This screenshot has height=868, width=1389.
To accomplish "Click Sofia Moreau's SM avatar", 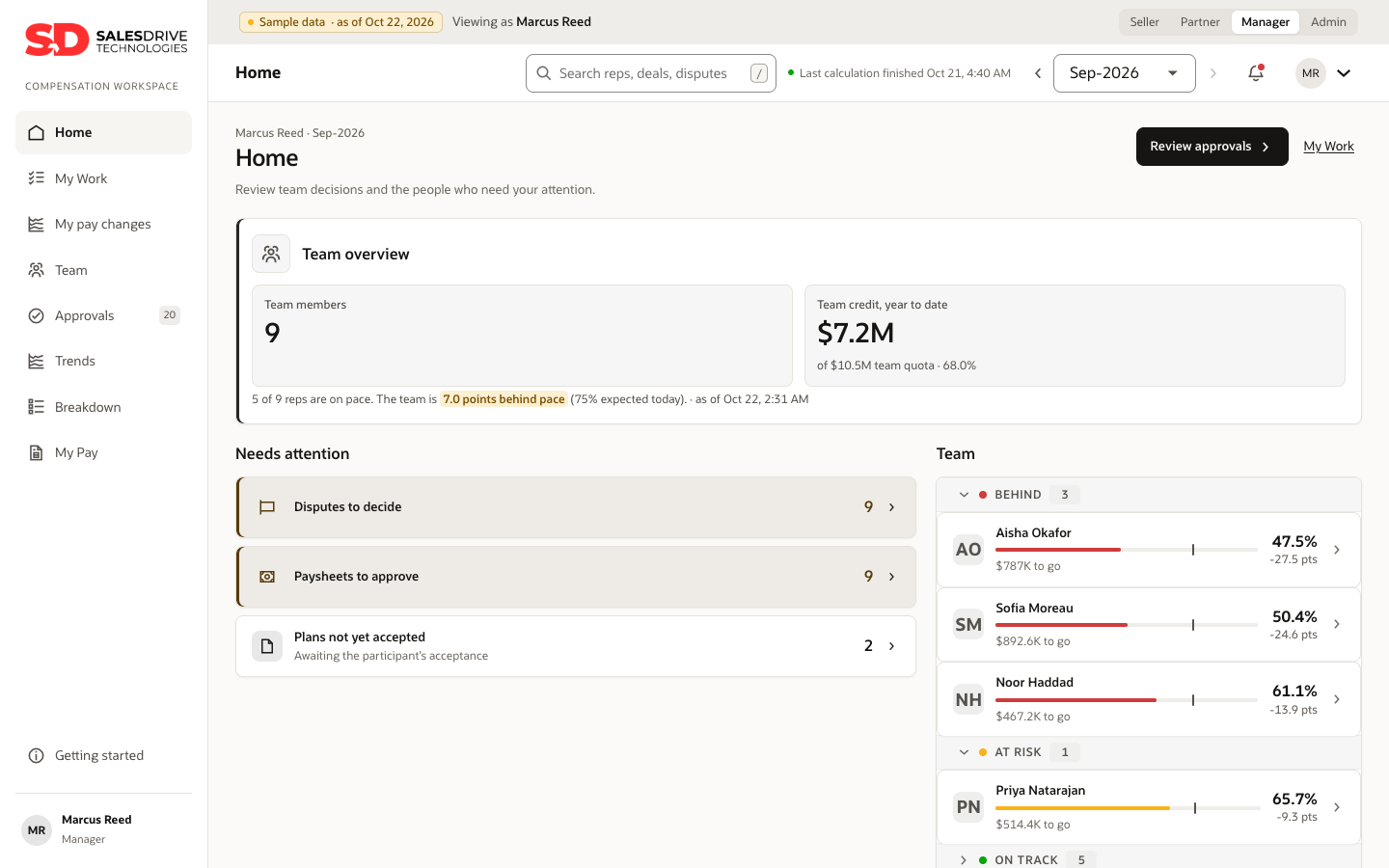I will 968,625.
